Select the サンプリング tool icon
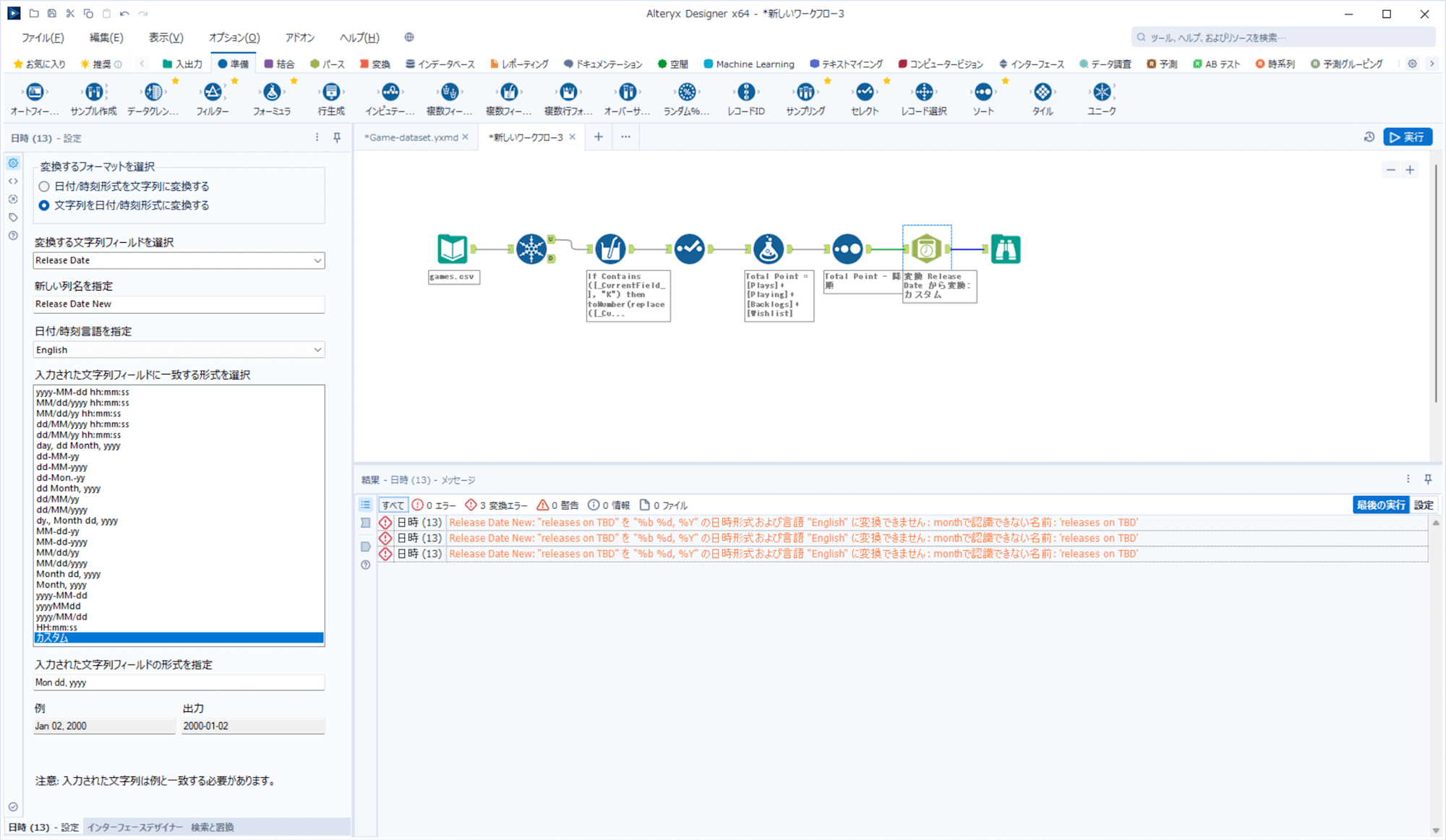The image size is (1446, 840). tap(805, 92)
